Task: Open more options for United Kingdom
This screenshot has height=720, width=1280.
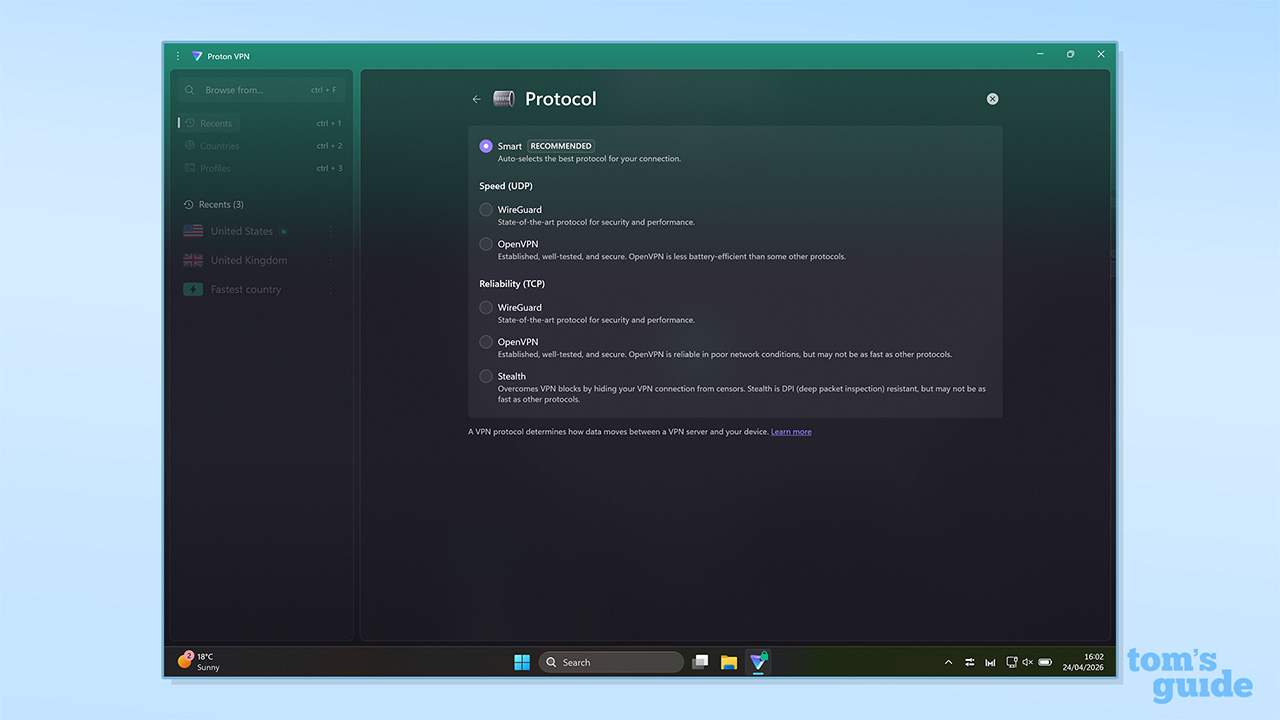Action: coord(331,260)
